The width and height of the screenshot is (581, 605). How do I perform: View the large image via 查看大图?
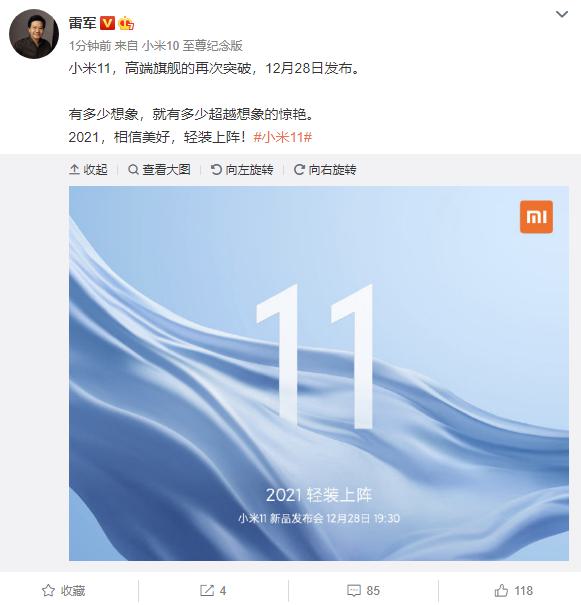(159, 169)
